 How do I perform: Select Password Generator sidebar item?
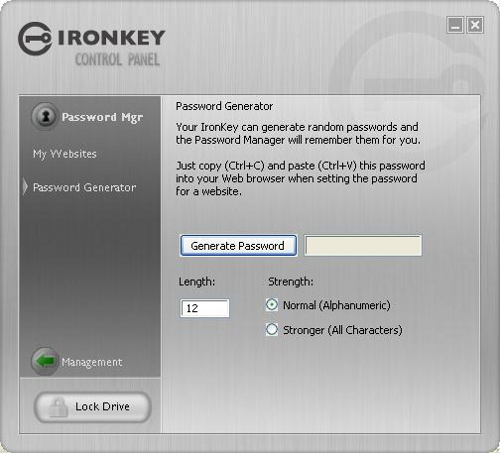[x=85, y=187]
